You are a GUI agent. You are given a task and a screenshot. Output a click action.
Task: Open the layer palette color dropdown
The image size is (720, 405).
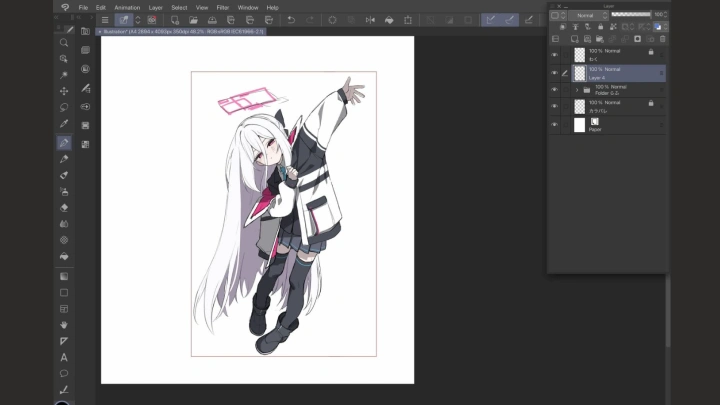(x=557, y=15)
